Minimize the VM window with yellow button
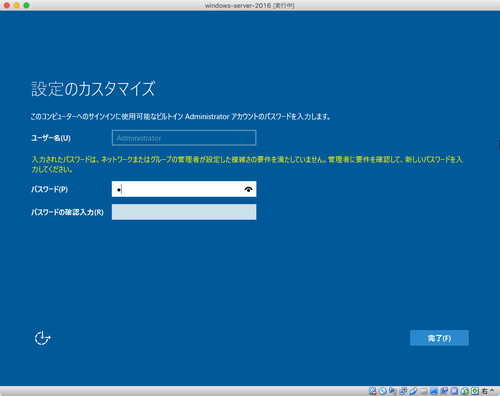Viewport: 500px width, 396px height. pyautogui.click(x=17, y=5)
